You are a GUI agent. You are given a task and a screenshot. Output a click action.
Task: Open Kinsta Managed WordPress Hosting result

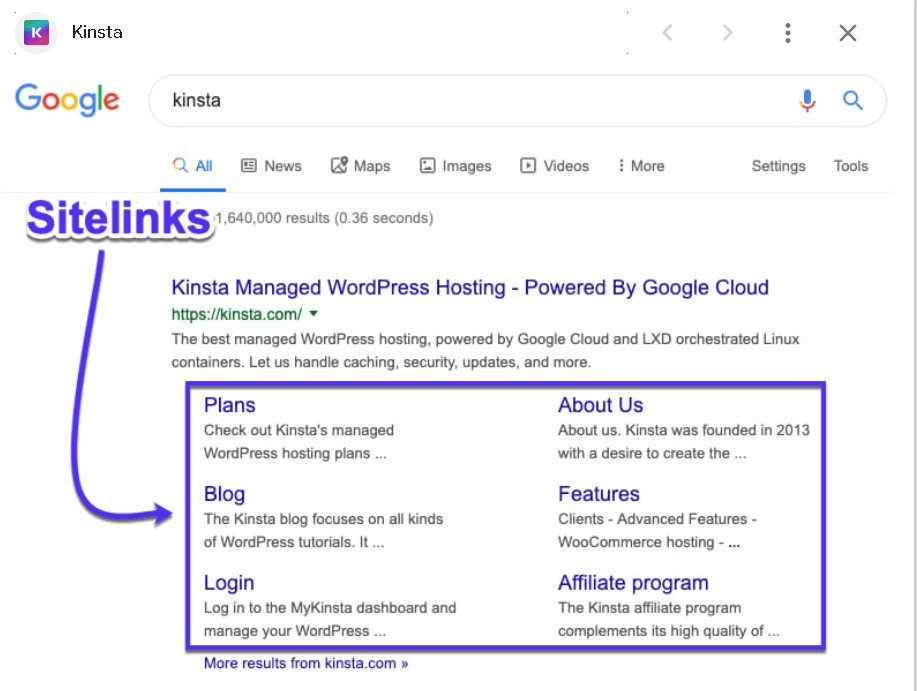[x=470, y=288]
